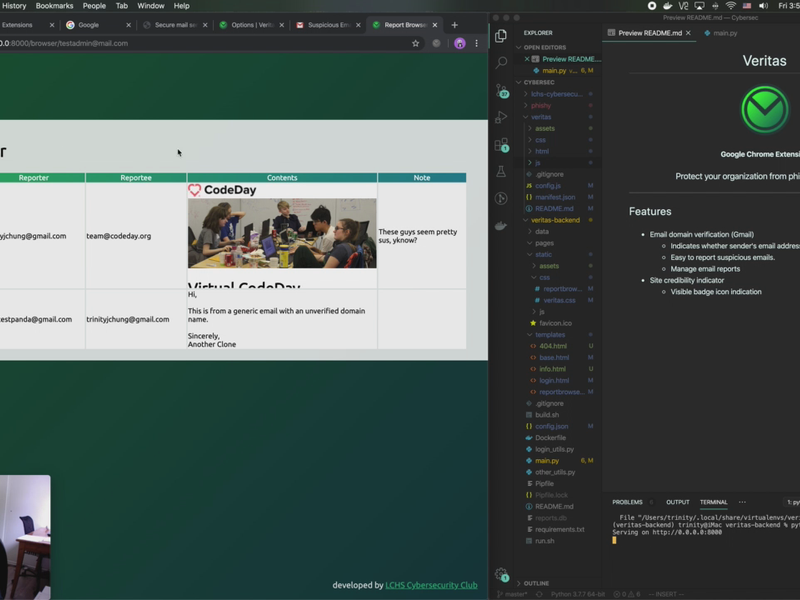The width and height of the screenshot is (800, 600).
Task: Open requirements.txt in the explorer
Action: tap(560, 530)
